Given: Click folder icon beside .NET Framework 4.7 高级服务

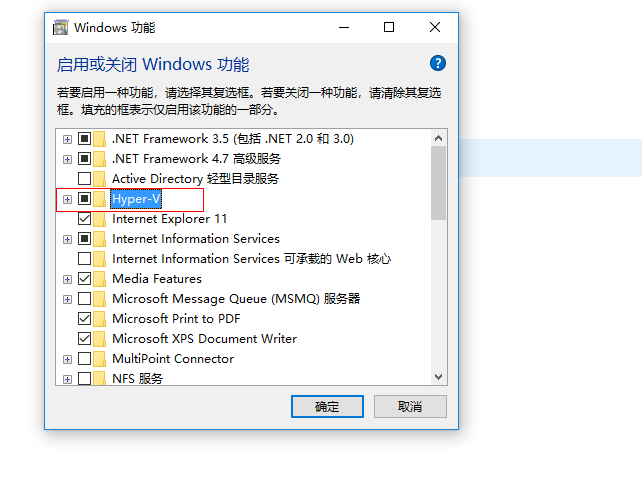Looking at the screenshot, I should (99, 159).
